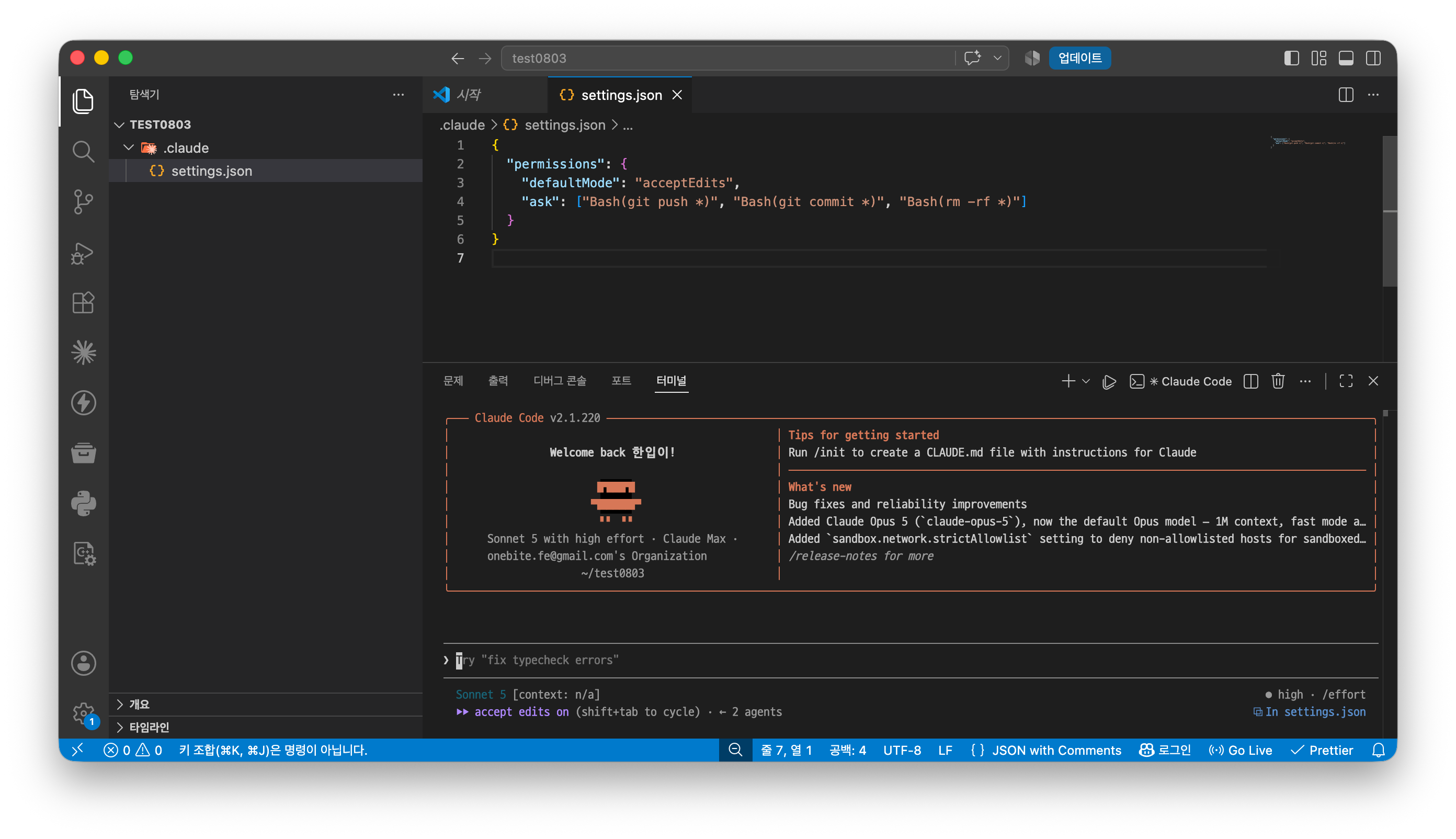Switch to the 출력 panel tab

(x=498, y=380)
